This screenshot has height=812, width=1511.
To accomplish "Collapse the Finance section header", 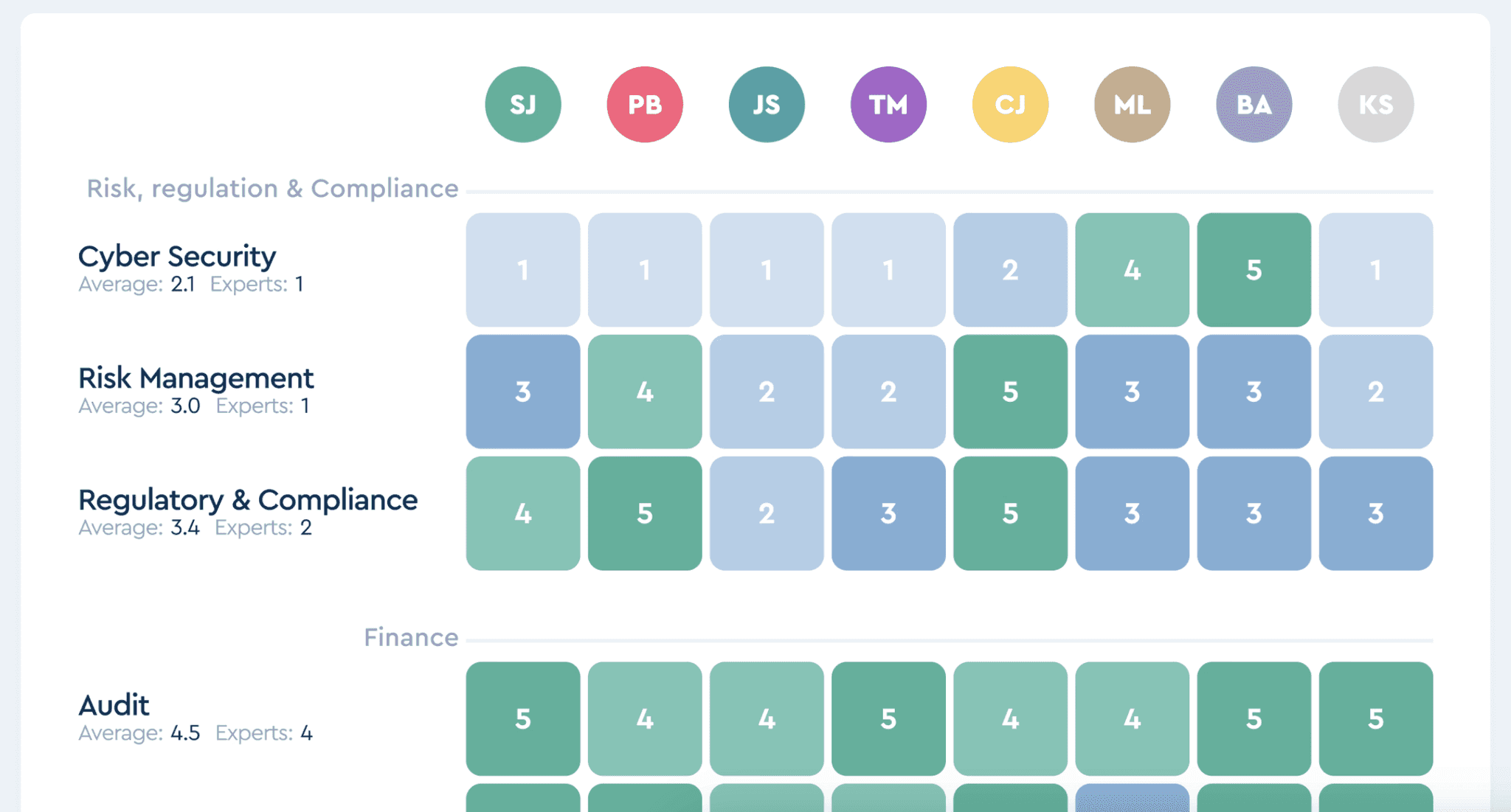I will [x=411, y=636].
